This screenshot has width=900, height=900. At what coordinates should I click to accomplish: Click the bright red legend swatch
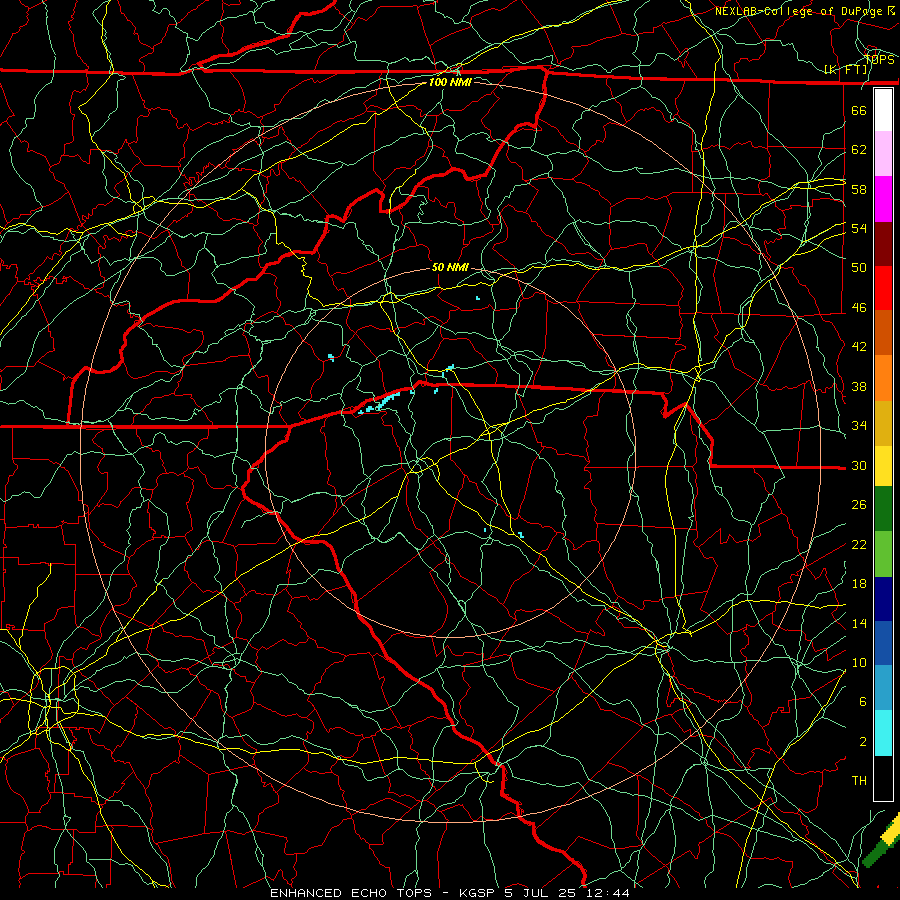tap(883, 288)
